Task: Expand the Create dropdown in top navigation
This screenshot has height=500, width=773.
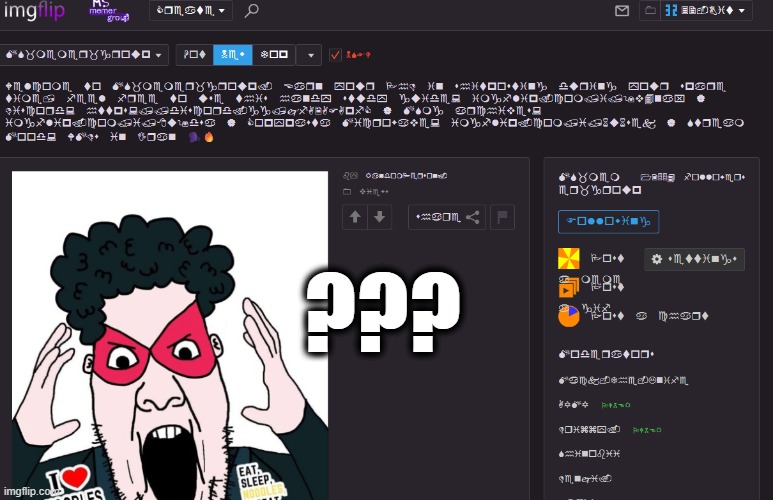Action: click(x=191, y=10)
